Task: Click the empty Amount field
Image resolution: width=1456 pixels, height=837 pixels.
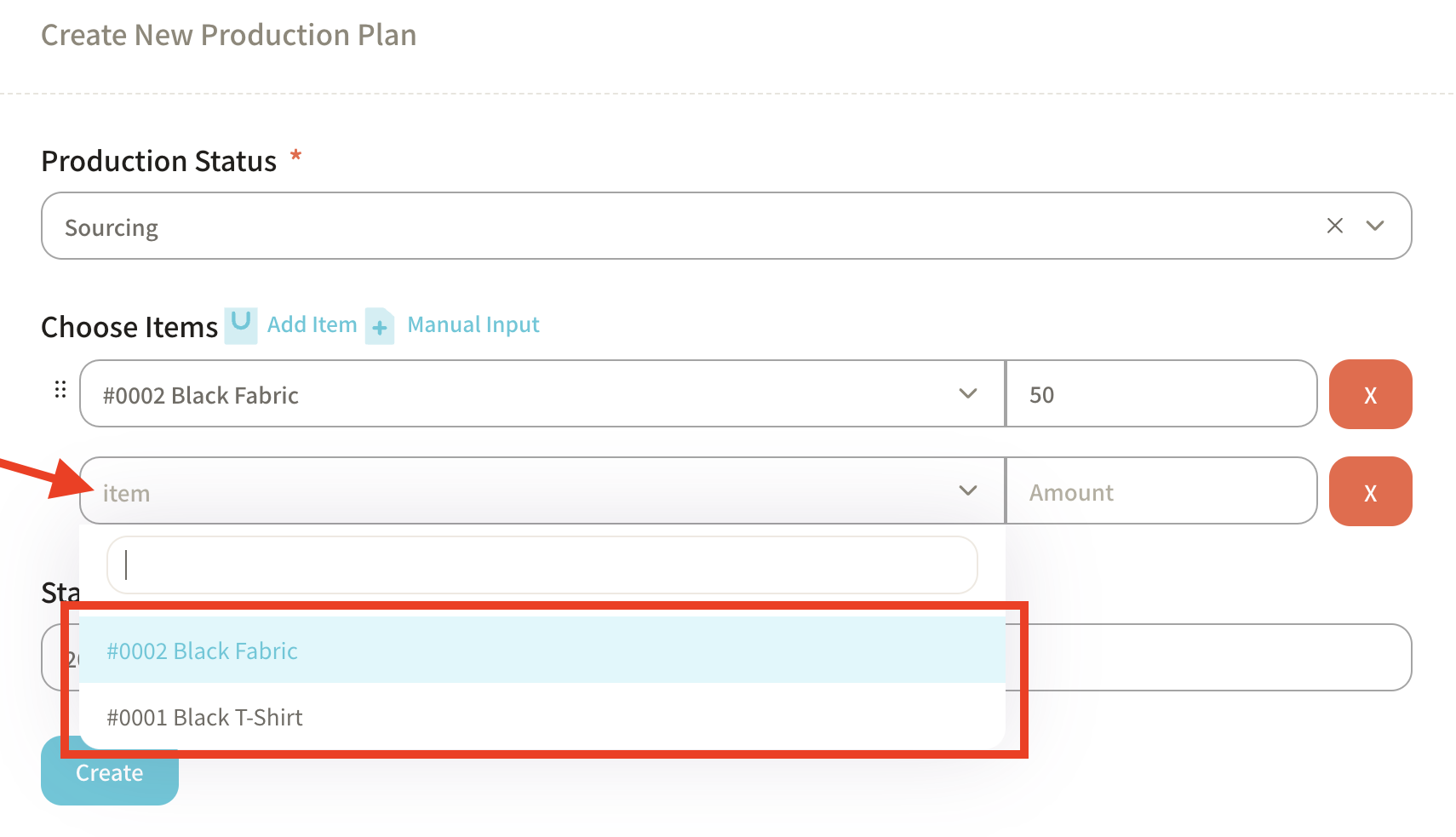Action: click(1161, 492)
